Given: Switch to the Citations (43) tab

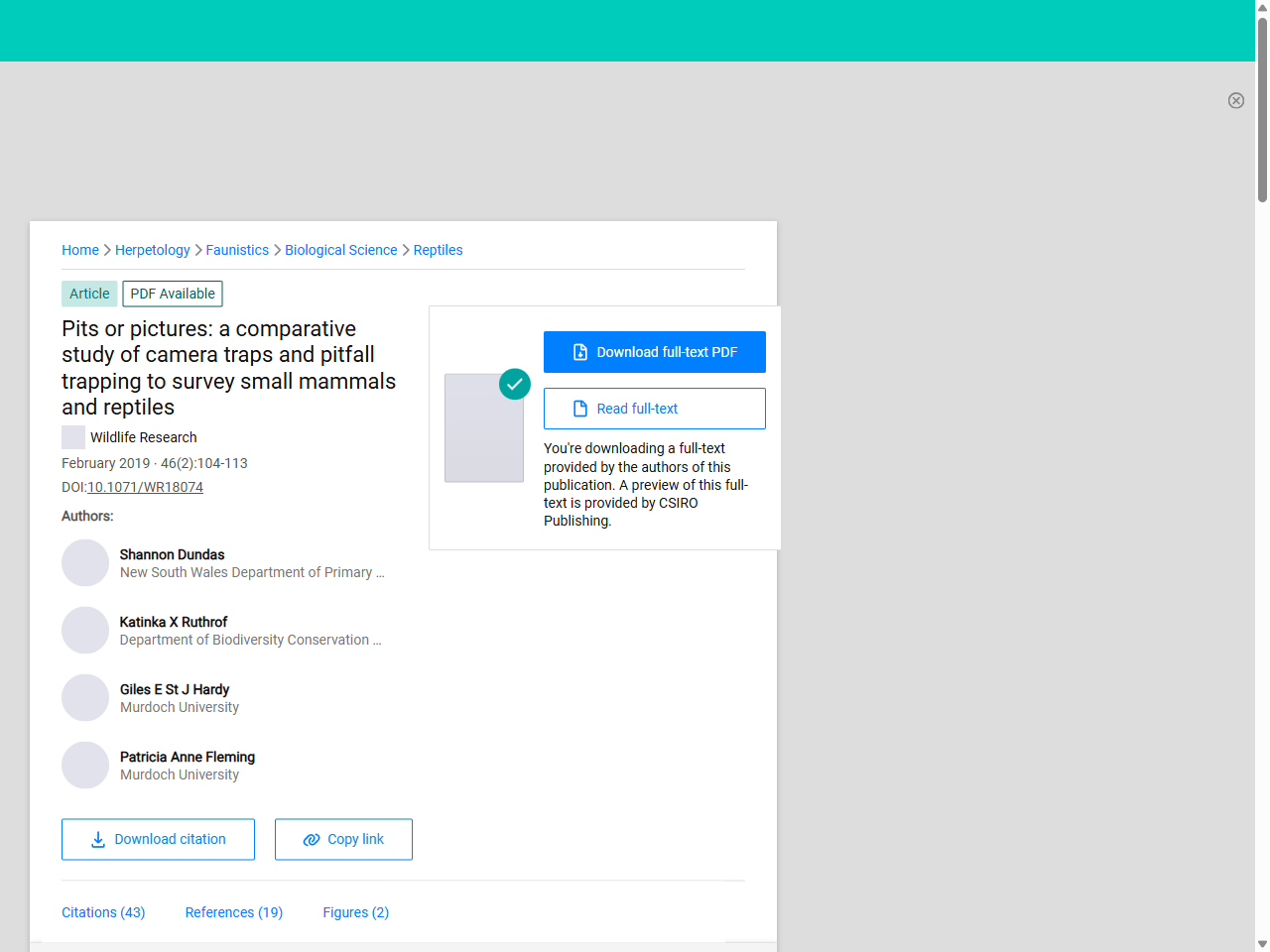Looking at the screenshot, I should coord(103,912).
